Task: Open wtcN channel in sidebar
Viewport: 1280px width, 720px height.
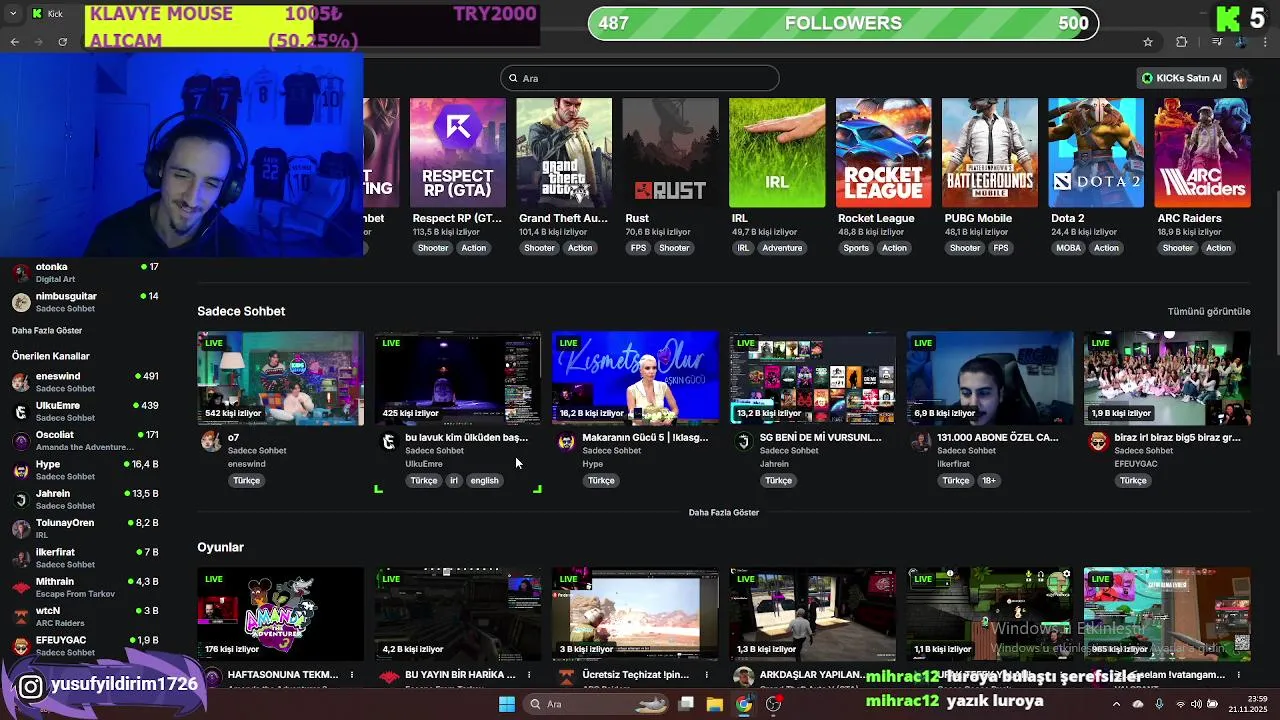Action: tap(85, 616)
